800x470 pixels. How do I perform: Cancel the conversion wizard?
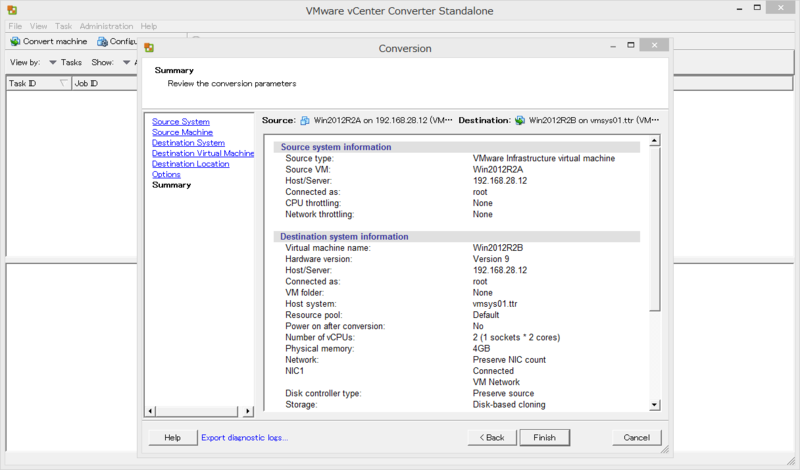pos(636,437)
